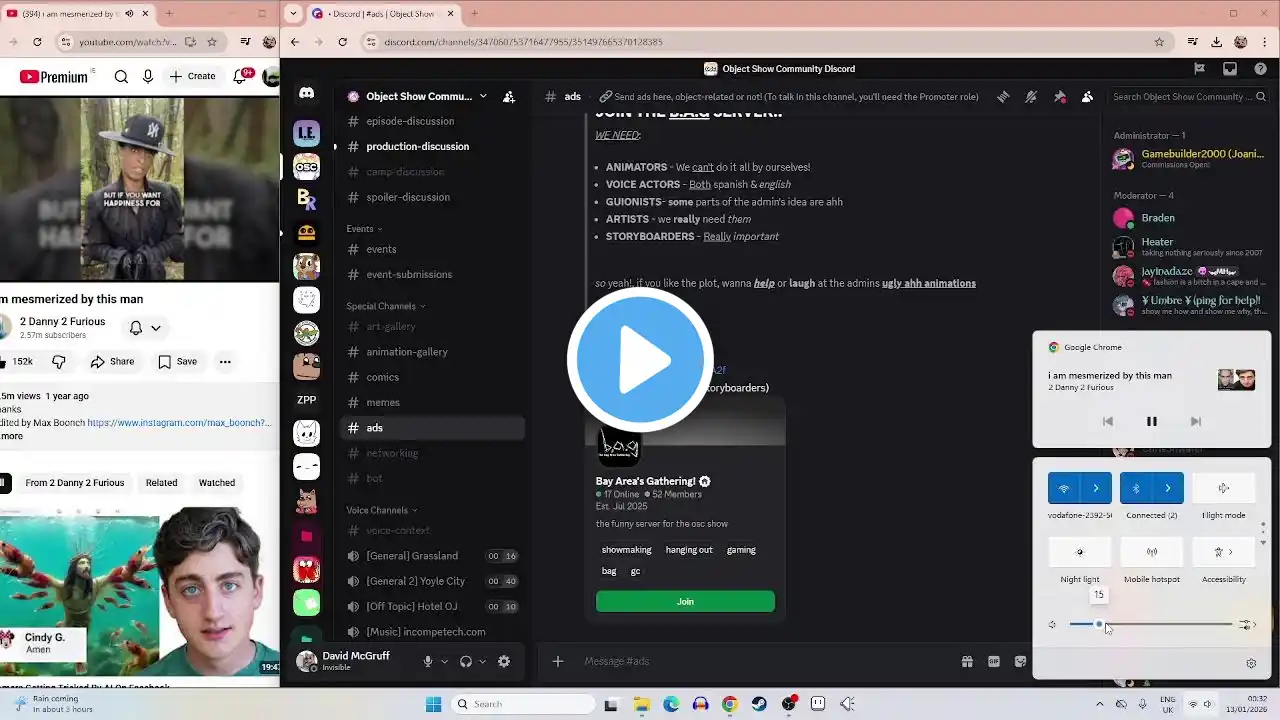Image resolution: width=1280 pixels, height=720 pixels.
Task: Open File Explorer from the taskbar
Action: [x=640, y=704]
